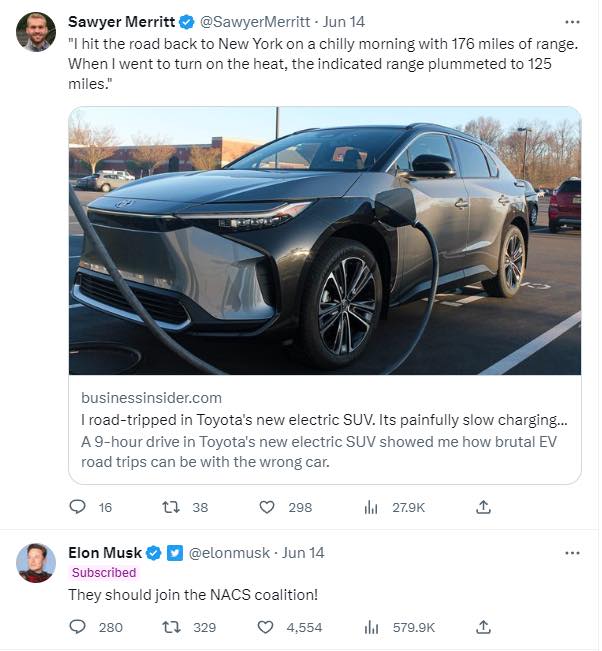The width and height of the screenshot is (602, 651).
Task: Click the @elonmusk handle
Action: tap(229, 553)
